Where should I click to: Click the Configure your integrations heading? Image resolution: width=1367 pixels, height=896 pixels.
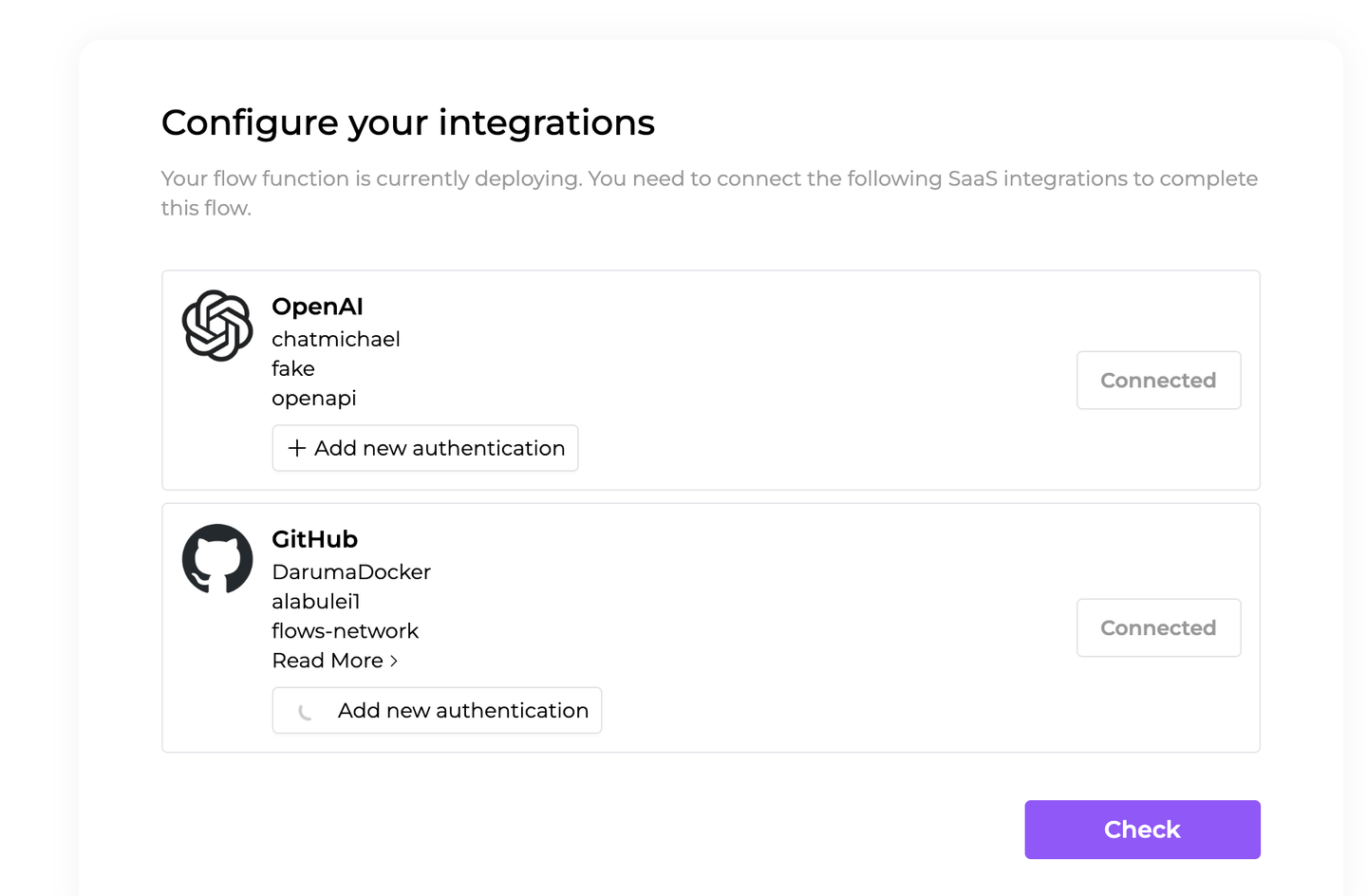[x=408, y=122]
